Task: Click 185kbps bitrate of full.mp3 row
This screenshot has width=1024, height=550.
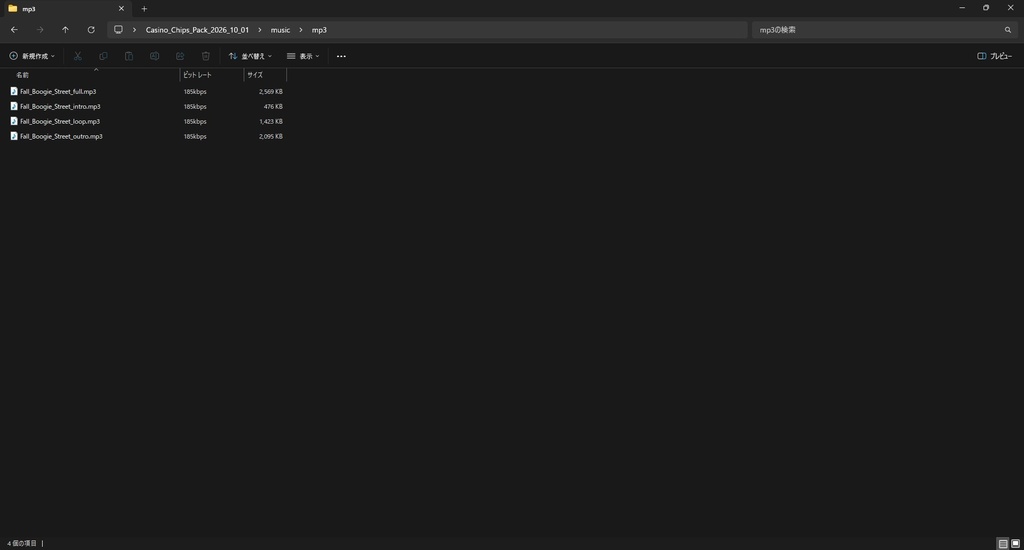Action: (x=195, y=91)
